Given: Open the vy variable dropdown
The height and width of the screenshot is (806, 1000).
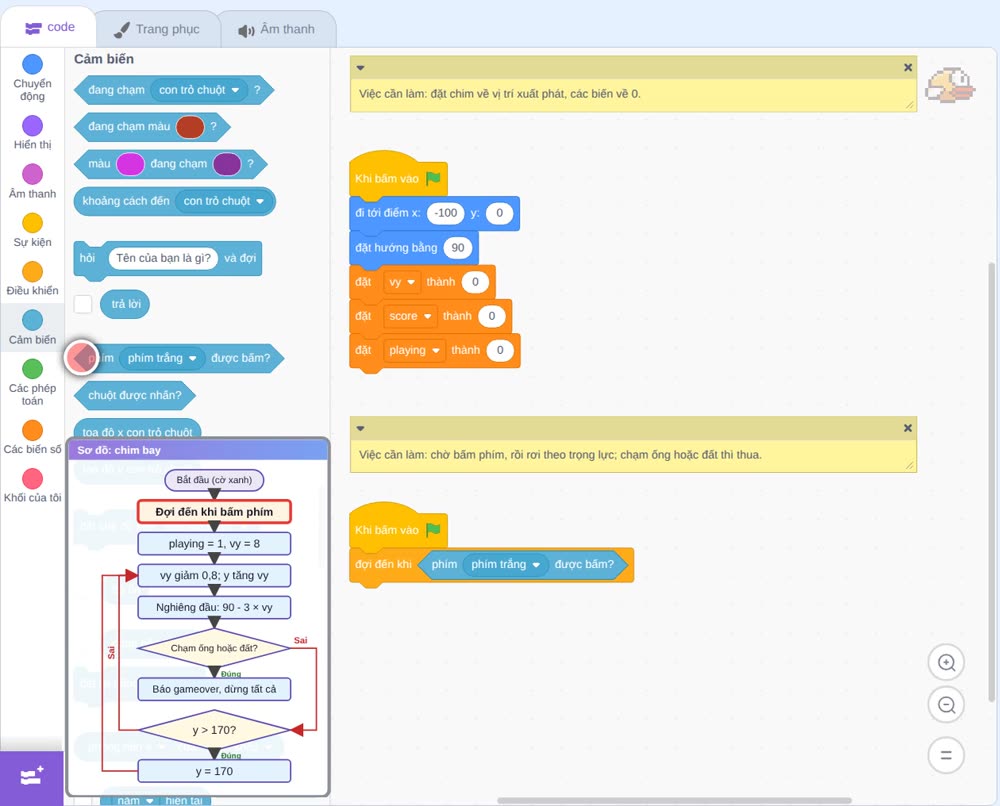Looking at the screenshot, I should 402,282.
